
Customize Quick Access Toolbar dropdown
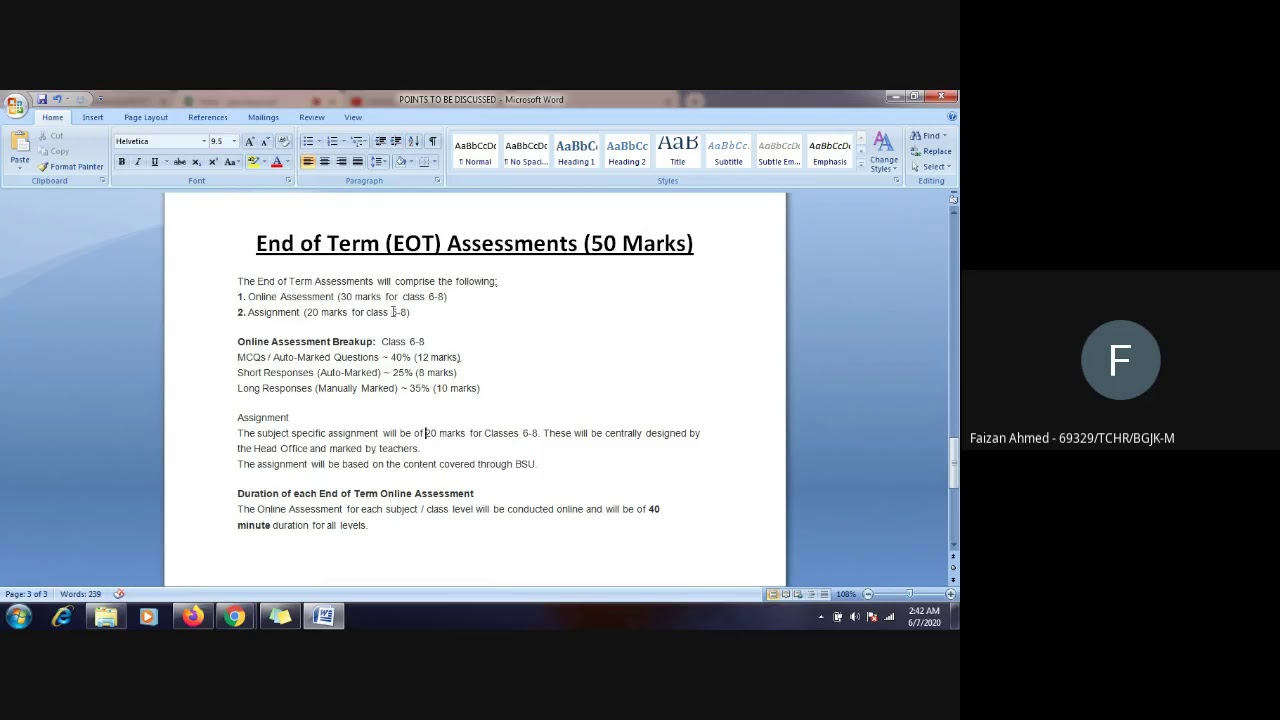click(x=100, y=99)
